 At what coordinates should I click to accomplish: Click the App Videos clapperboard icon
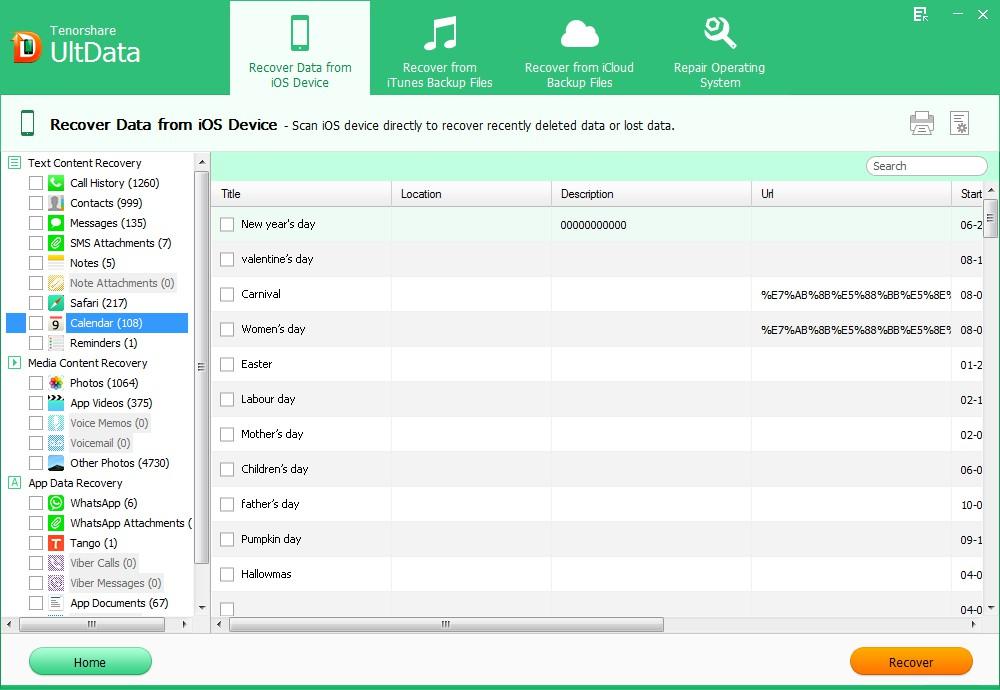[x=56, y=403]
